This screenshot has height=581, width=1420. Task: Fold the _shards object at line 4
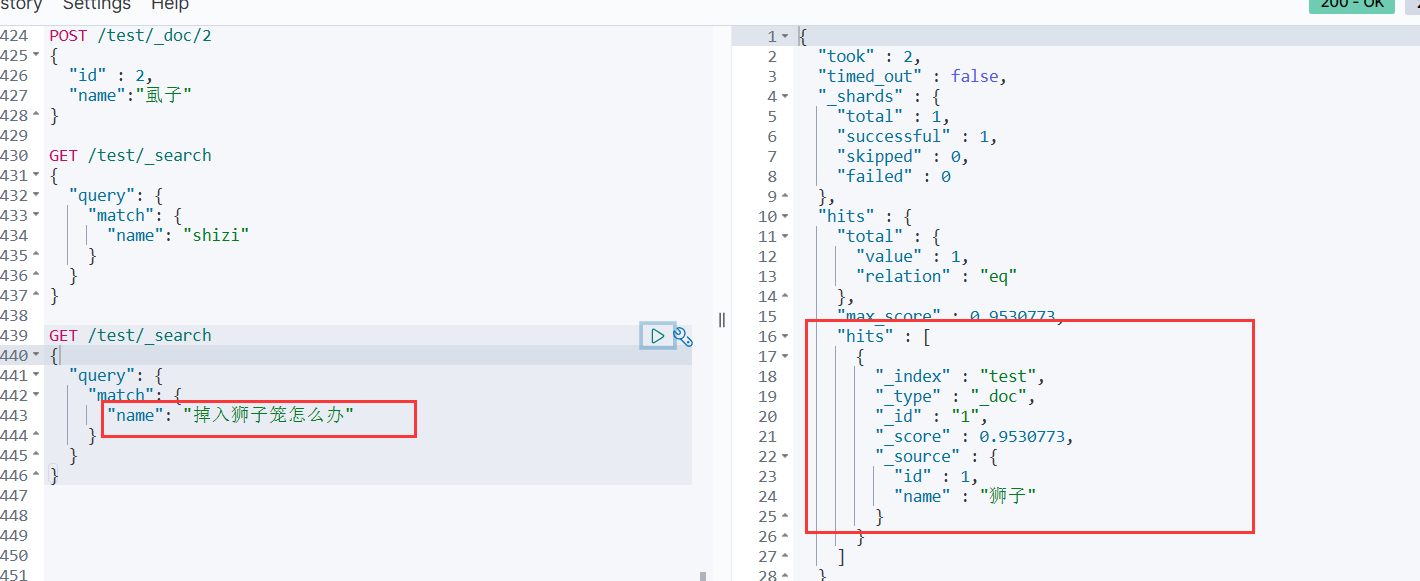785,96
